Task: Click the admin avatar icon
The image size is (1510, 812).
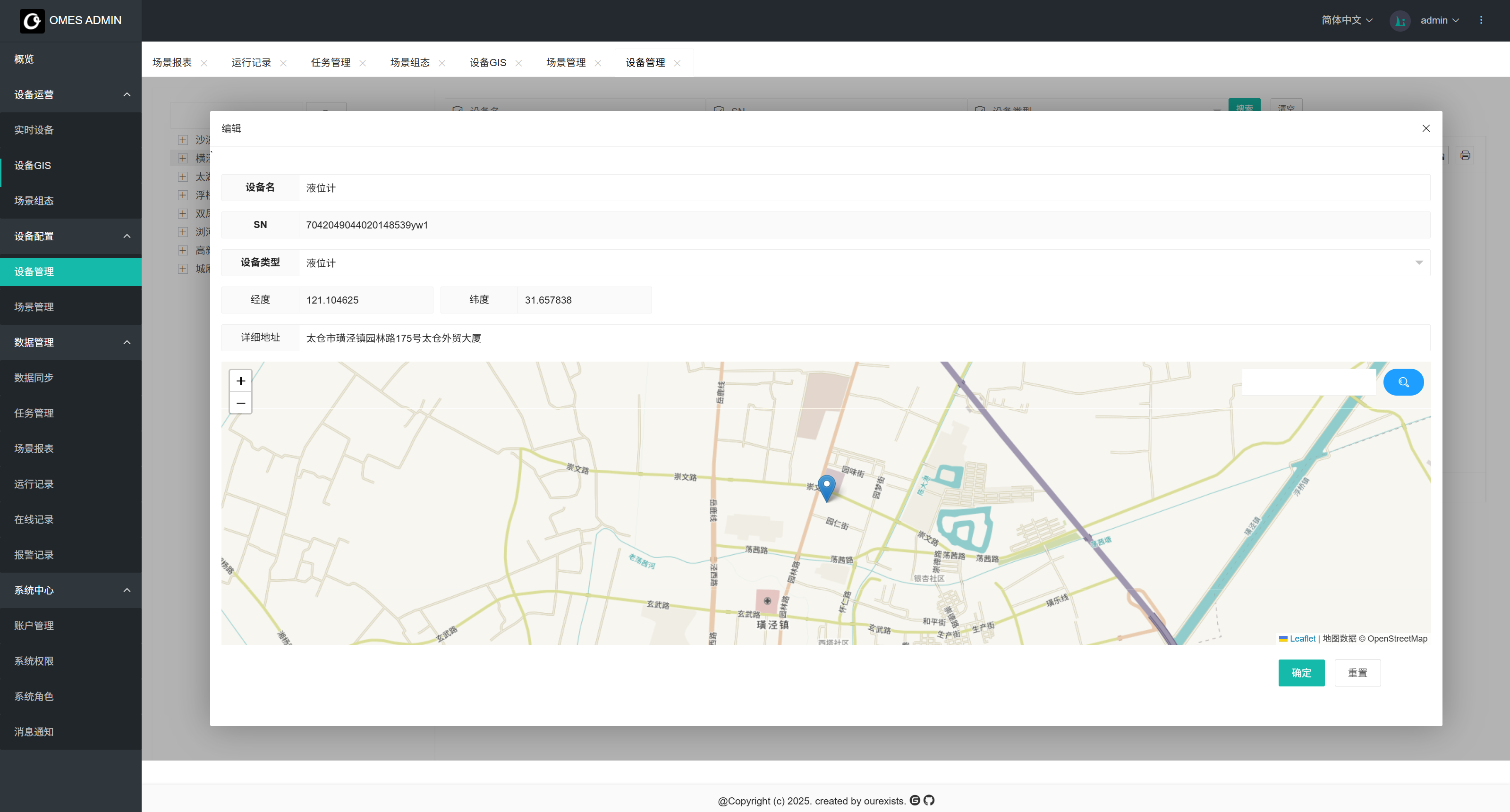Action: (1400, 20)
